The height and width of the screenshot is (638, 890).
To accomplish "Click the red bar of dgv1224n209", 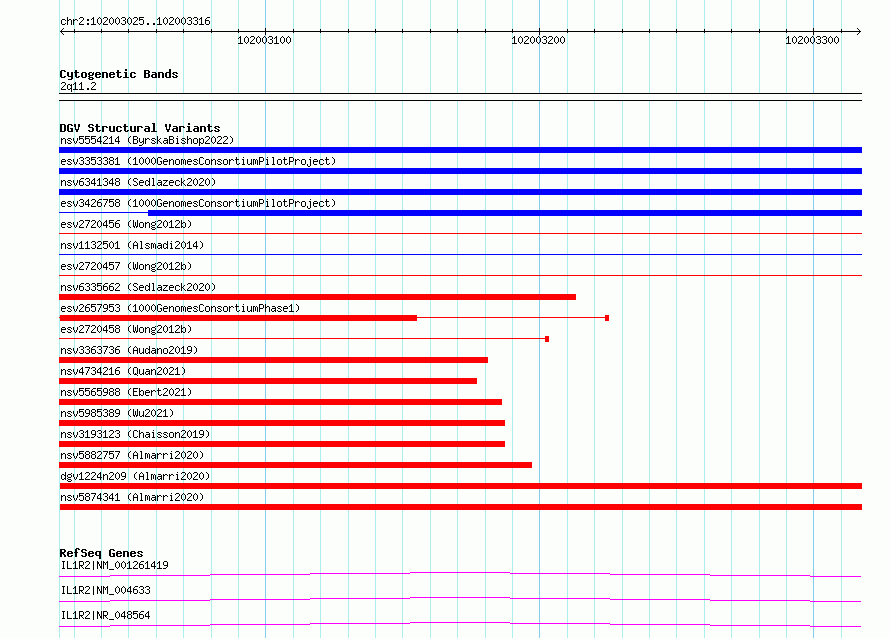I will tap(460, 486).
